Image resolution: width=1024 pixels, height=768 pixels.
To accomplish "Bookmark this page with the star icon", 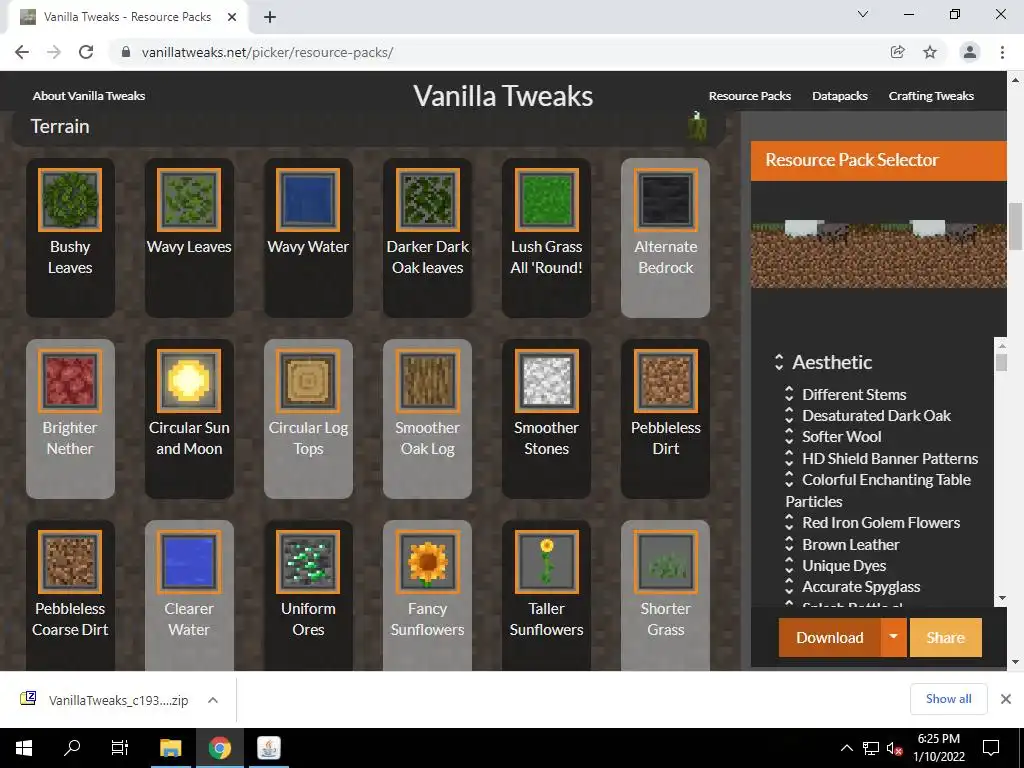I will [x=930, y=52].
